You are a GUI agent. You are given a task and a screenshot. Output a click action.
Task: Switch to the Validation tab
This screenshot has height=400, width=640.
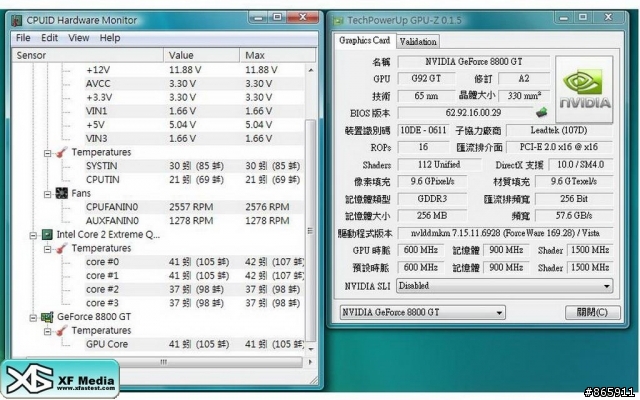418,41
